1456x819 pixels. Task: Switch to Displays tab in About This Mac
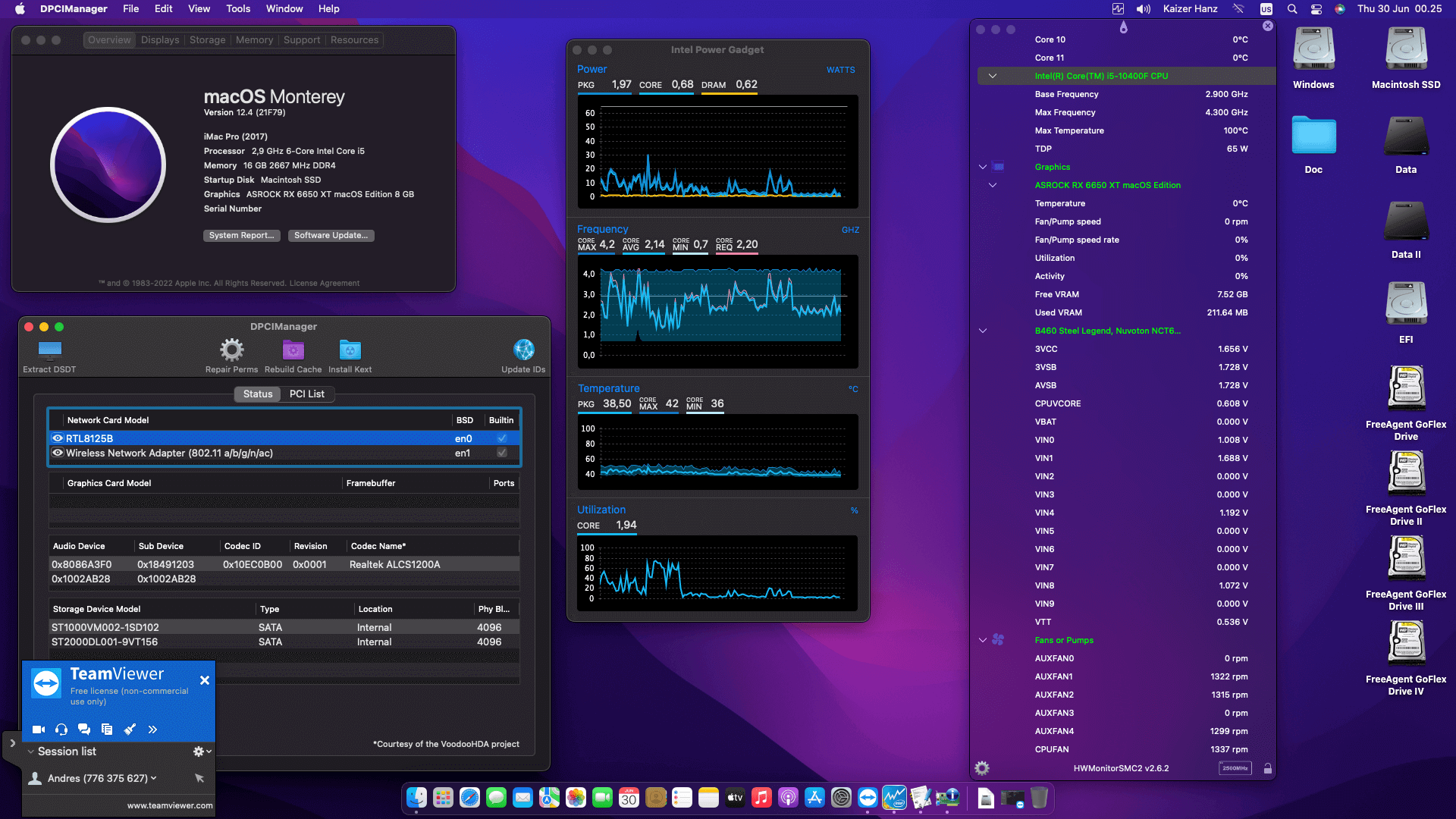pyautogui.click(x=160, y=40)
